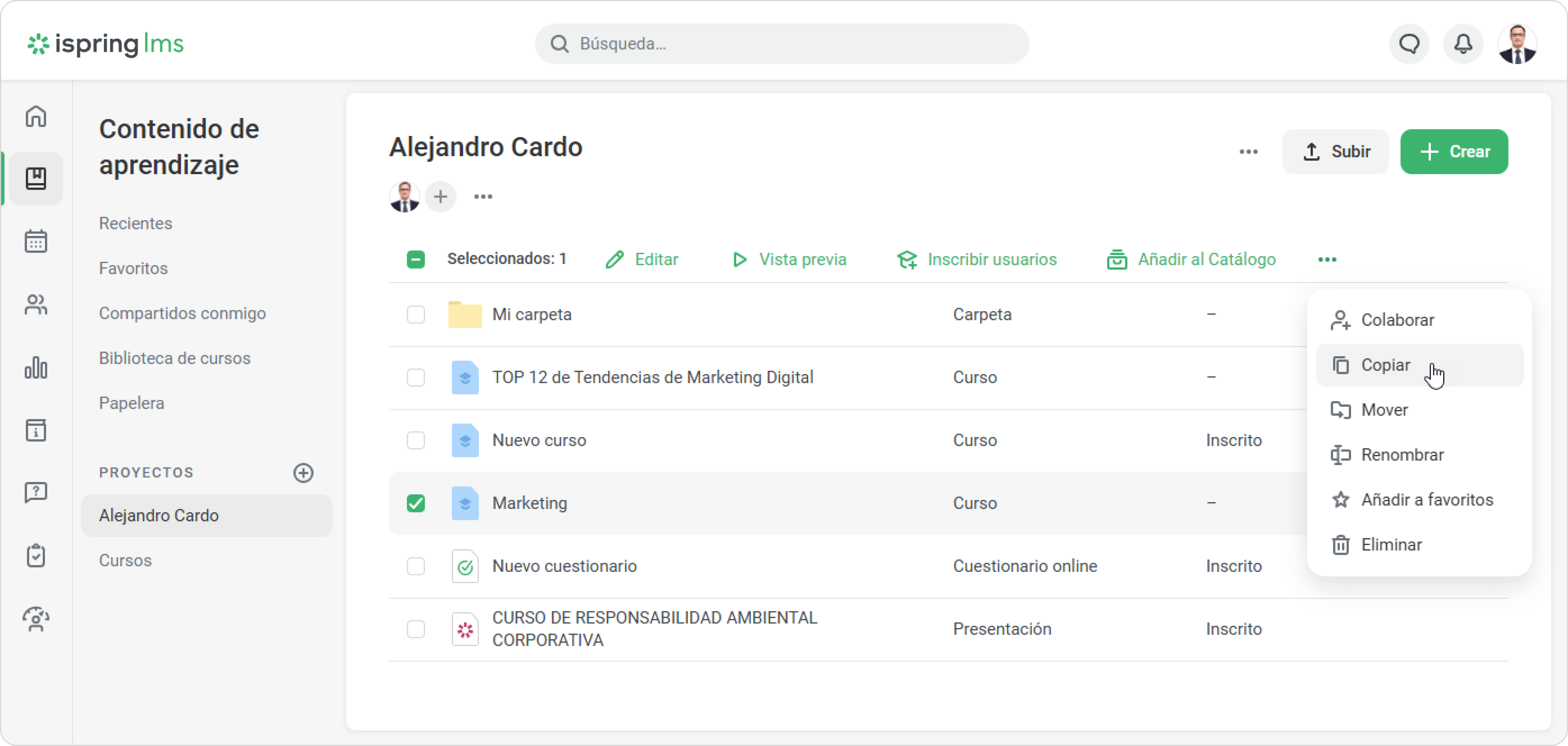Image resolution: width=1568 pixels, height=746 pixels.
Task: Click the plus icon to add collaborator
Action: pyautogui.click(x=440, y=197)
